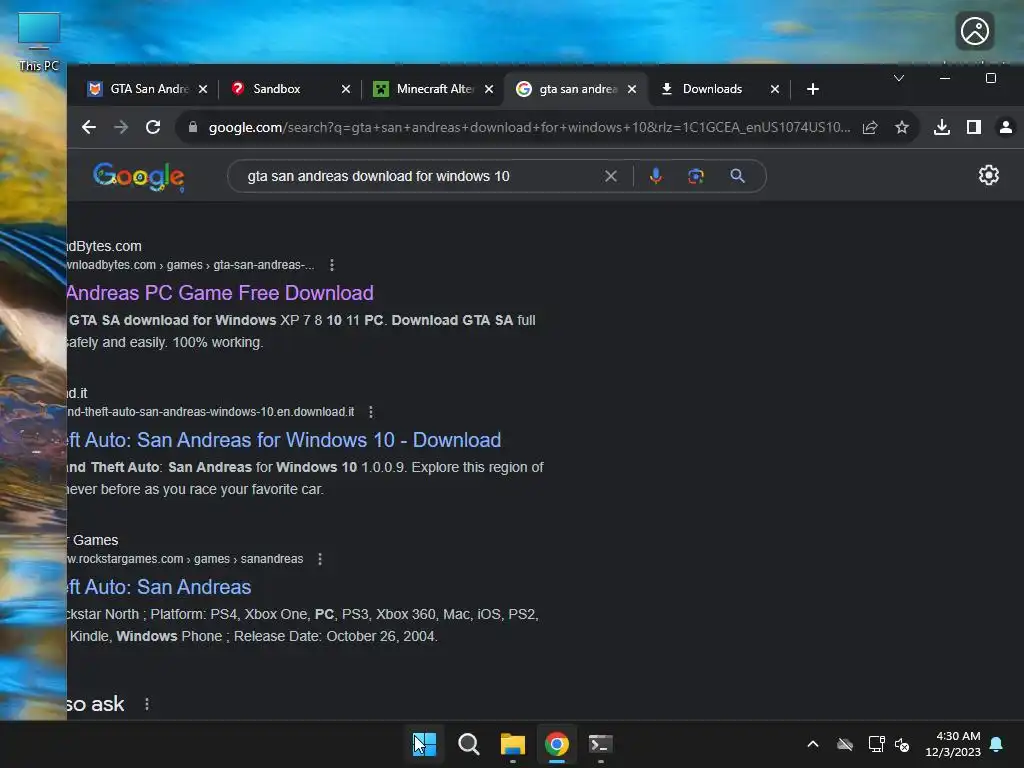The image size is (1024, 768).
Task: Click the OneDrive cloud tray icon
Action: 845,744
